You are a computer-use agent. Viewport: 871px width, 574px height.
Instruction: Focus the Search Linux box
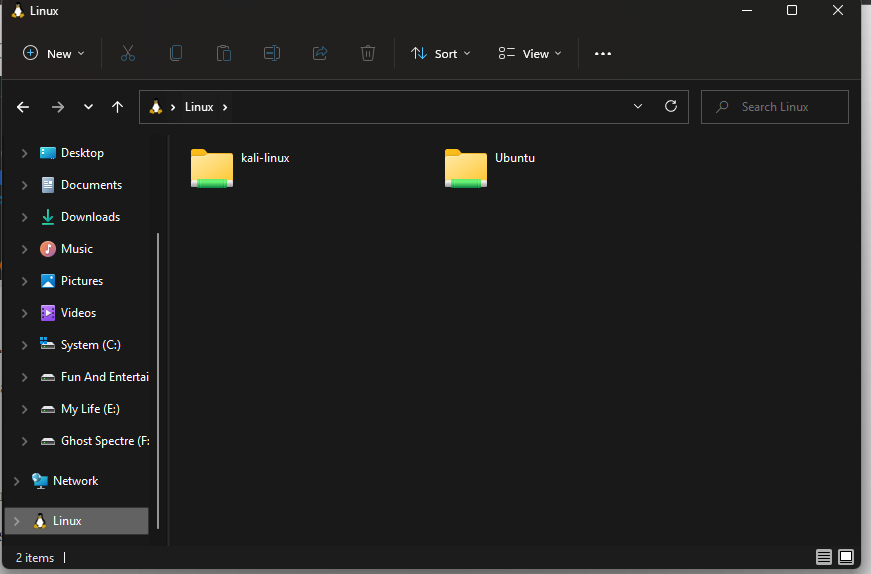(775, 107)
